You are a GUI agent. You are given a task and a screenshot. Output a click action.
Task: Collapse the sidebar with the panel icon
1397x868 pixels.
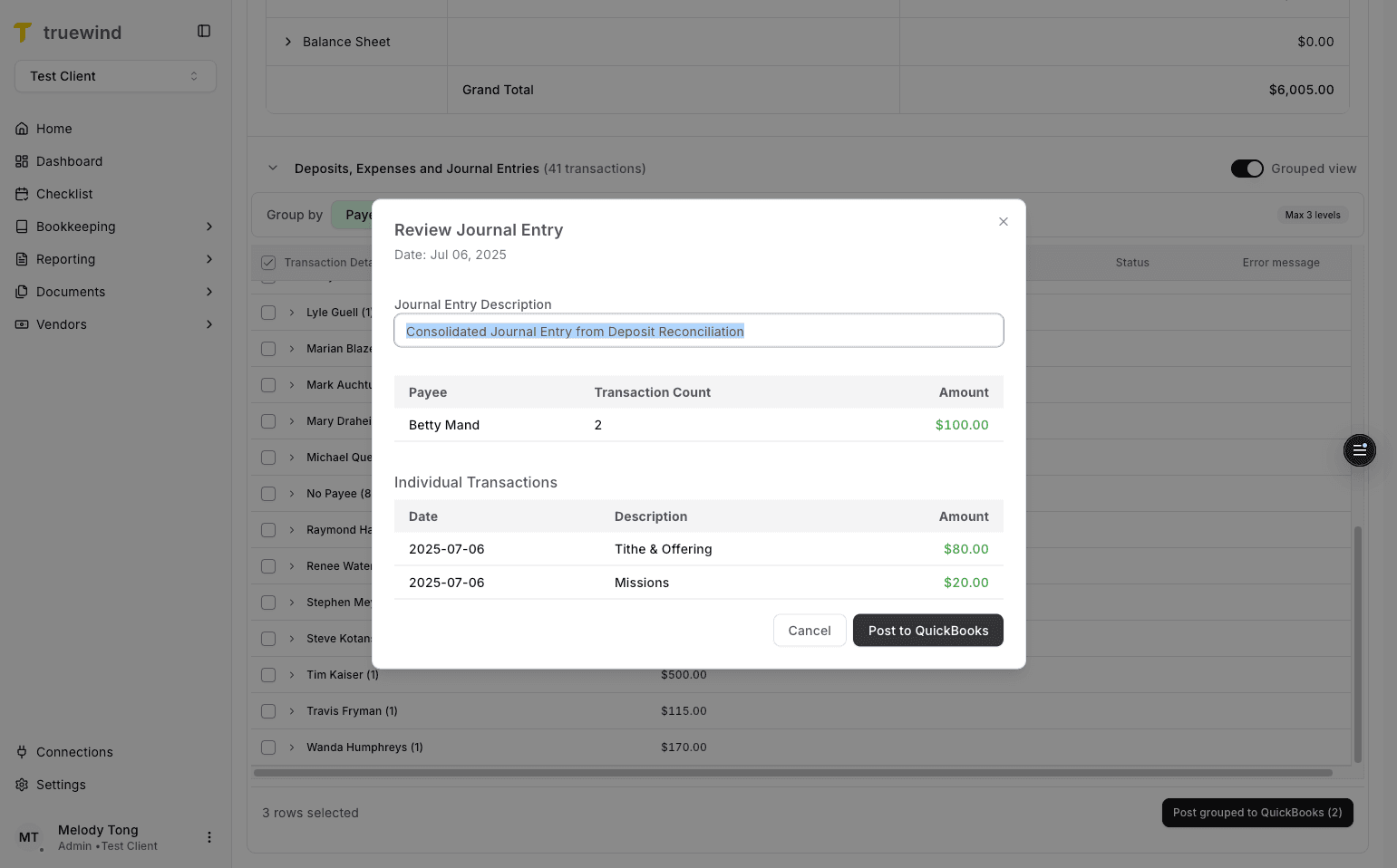(x=203, y=30)
